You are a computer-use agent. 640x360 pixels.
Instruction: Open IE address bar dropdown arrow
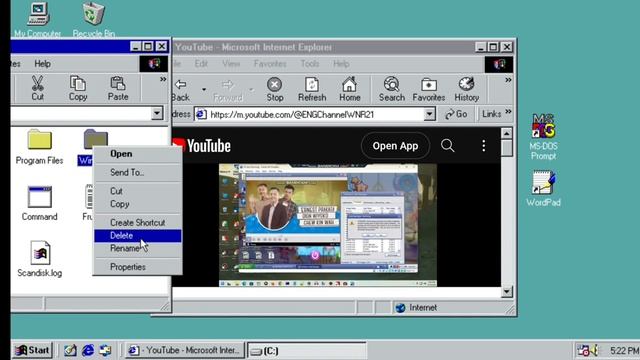(x=429, y=114)
